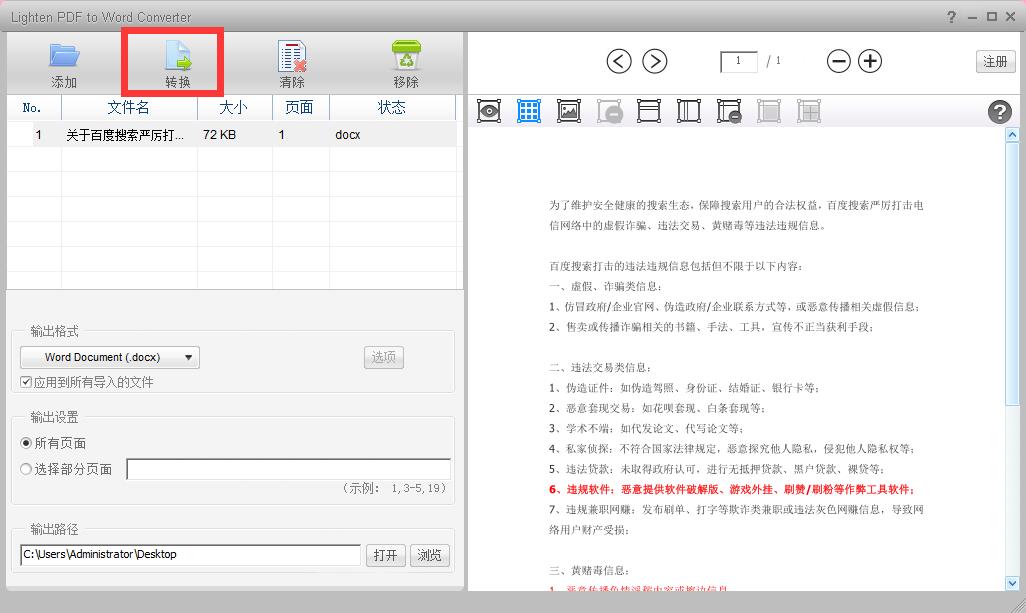Uncheck 应用到所有导入的文件 checkbox
The image size is (1026, 613).
tap(26, 382)
